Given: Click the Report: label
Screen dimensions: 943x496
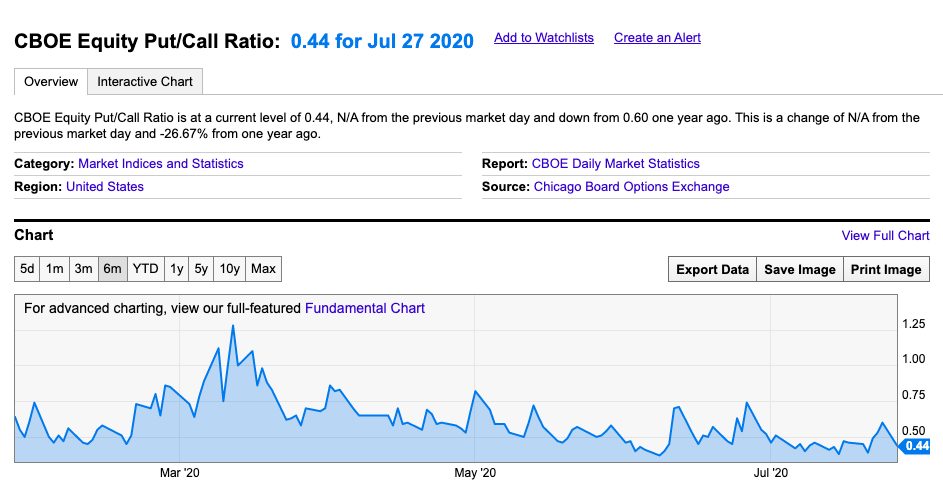Looking at the screenshot, I should pyautogui.click(x=505, y=164).
